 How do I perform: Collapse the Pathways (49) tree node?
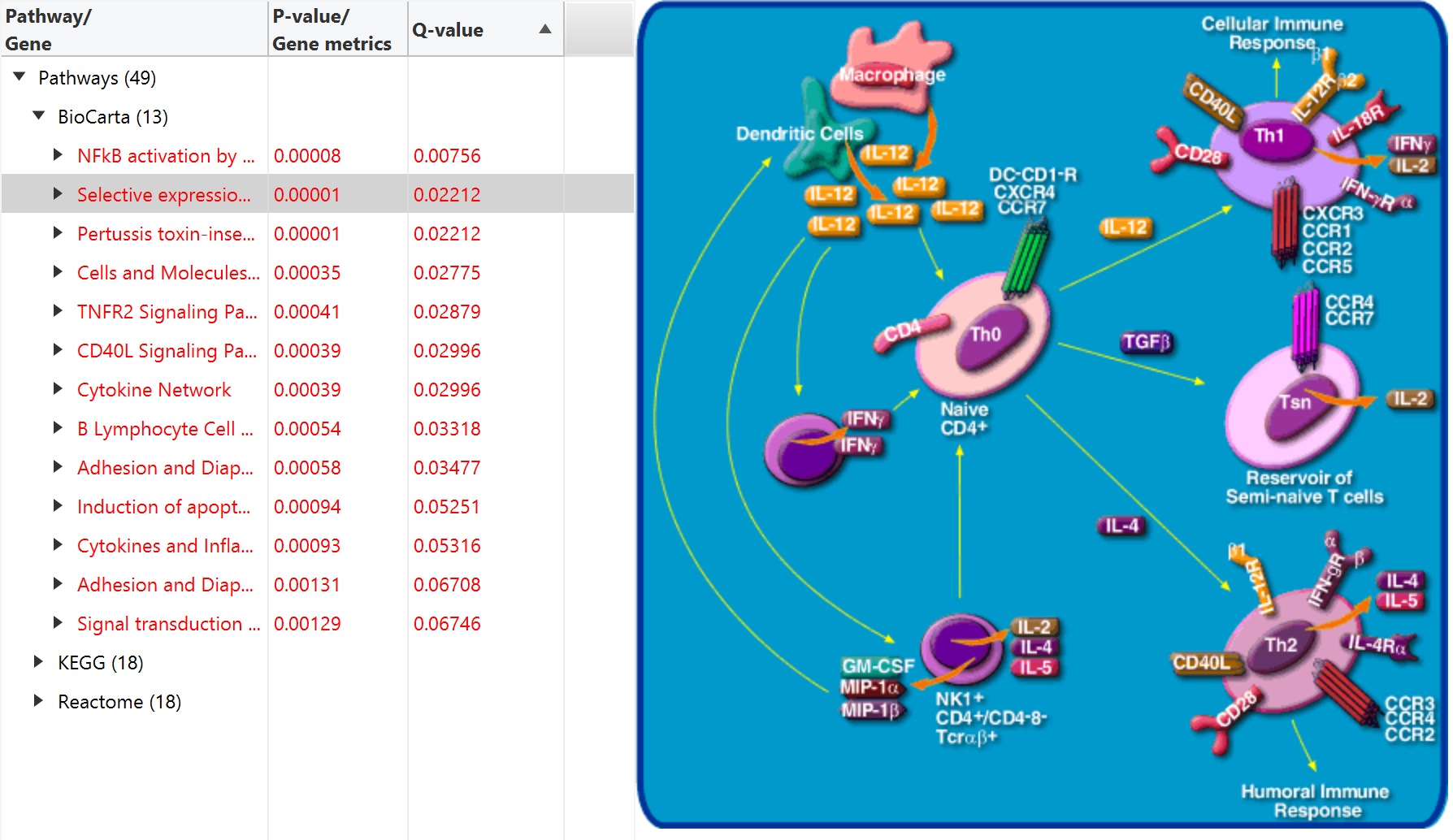(19, 76)
